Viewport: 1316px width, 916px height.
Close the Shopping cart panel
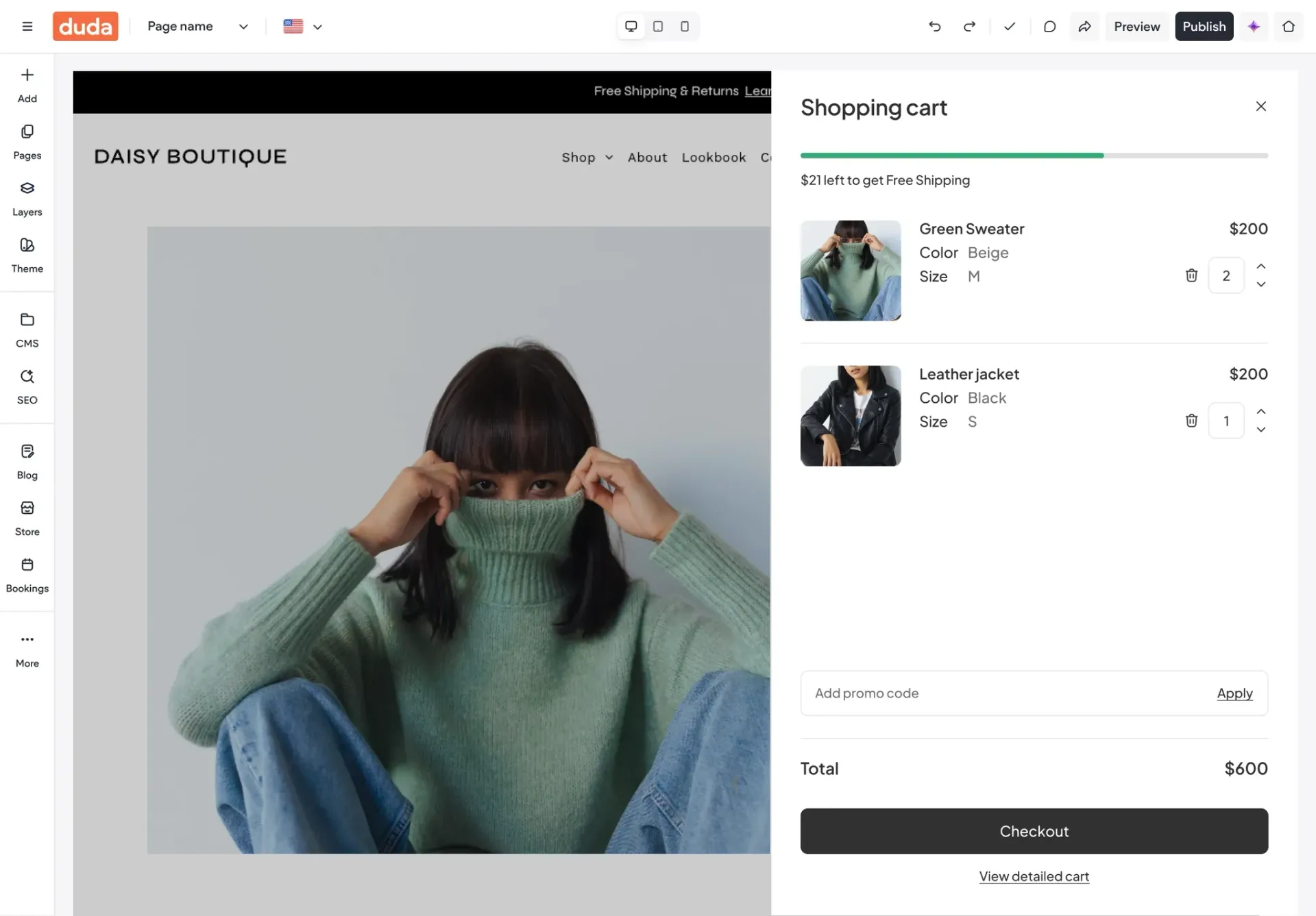[x=1260, y=106]
